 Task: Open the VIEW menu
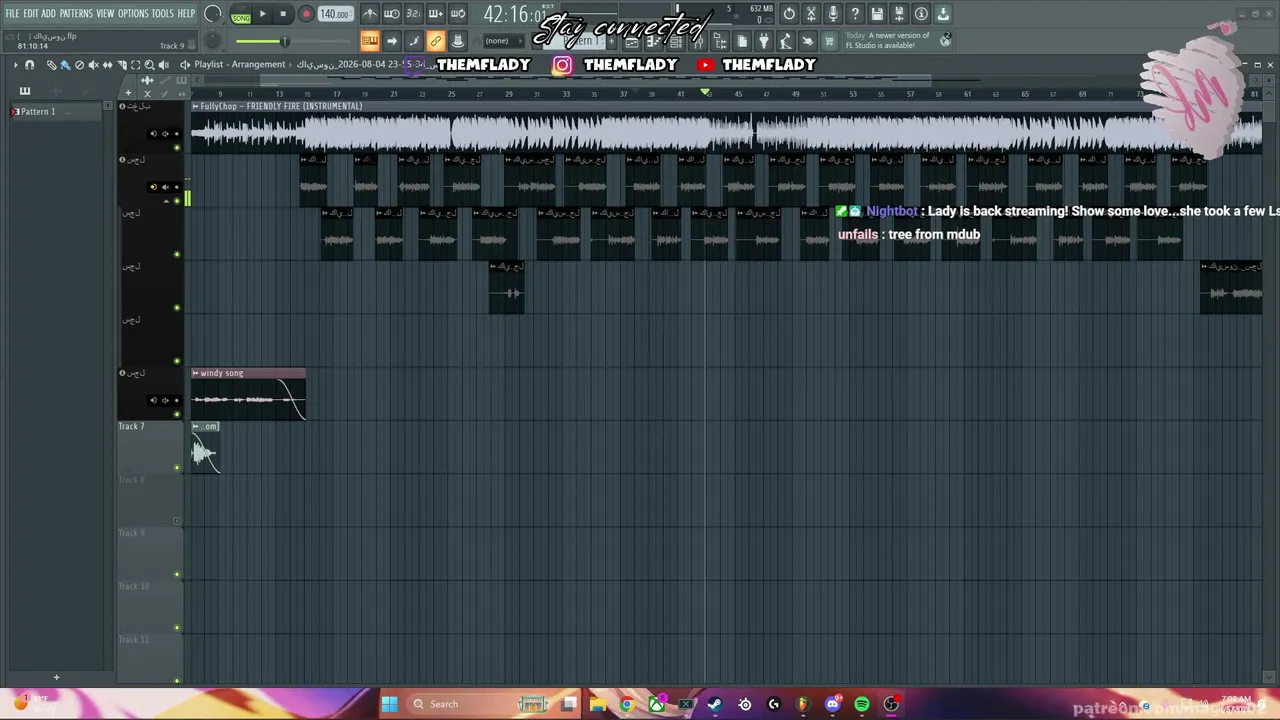(x=105, y=14)
